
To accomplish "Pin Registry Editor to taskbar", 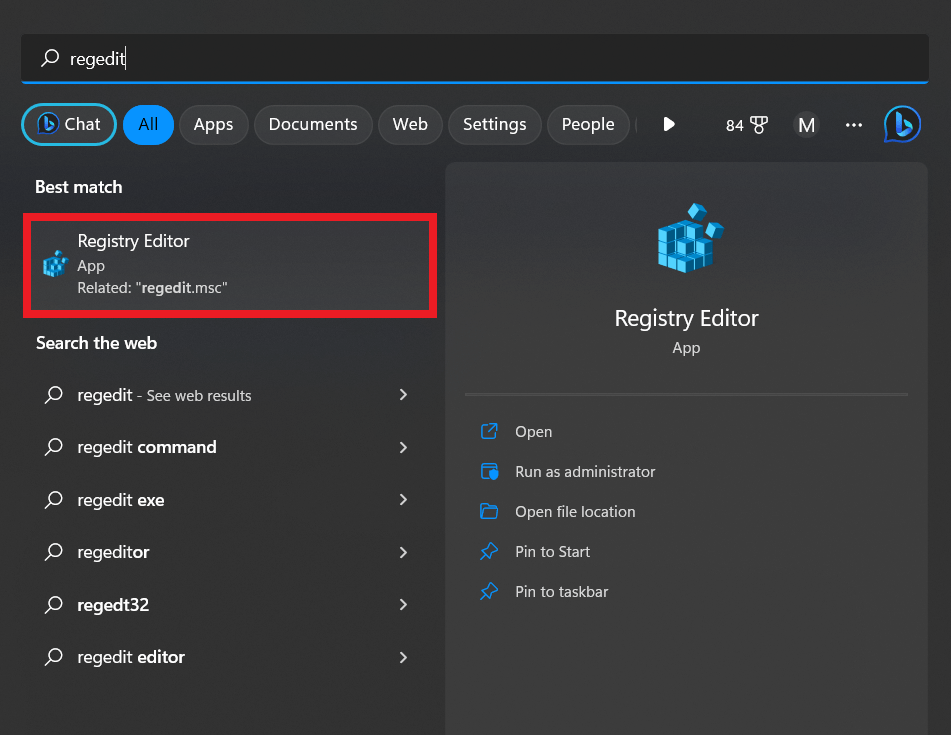I will point(562,591).
